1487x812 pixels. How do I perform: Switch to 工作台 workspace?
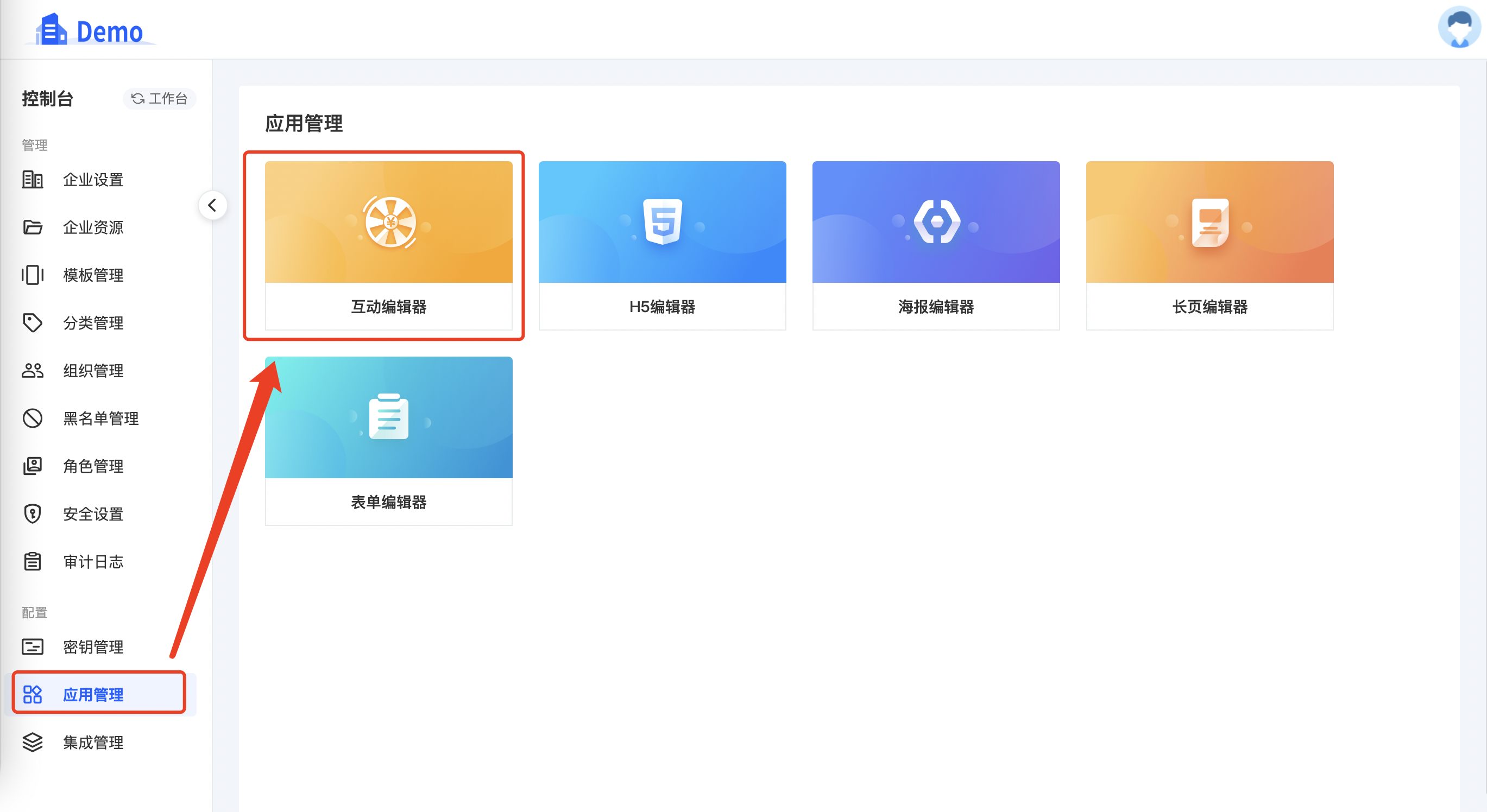point(159,99)
